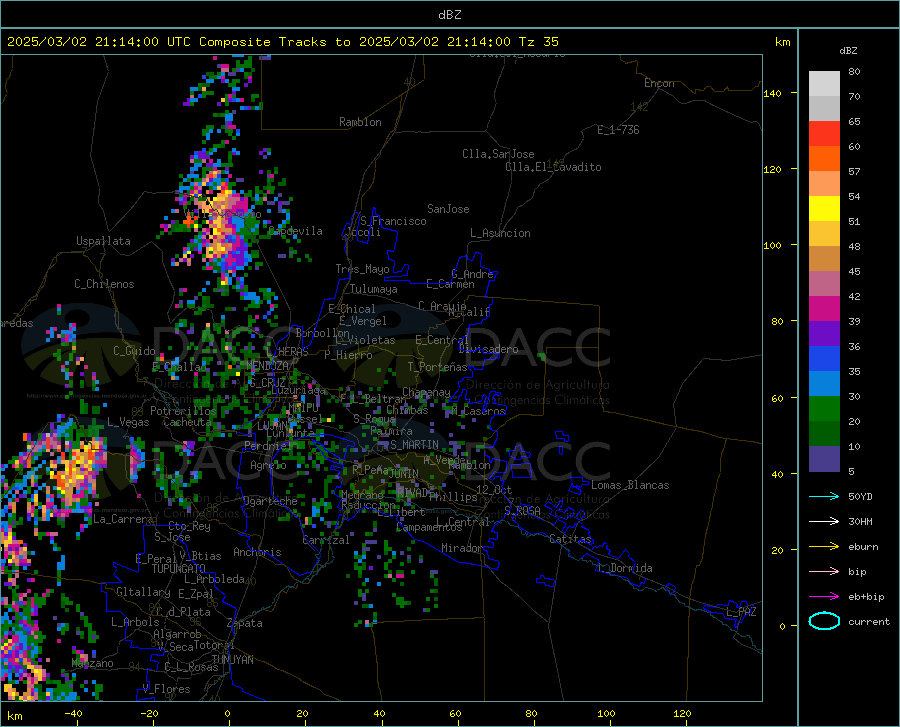This screenshot has height=727, width=900.
Task: Click the 100 km tick on vertical axis
Action: (772, 245)
